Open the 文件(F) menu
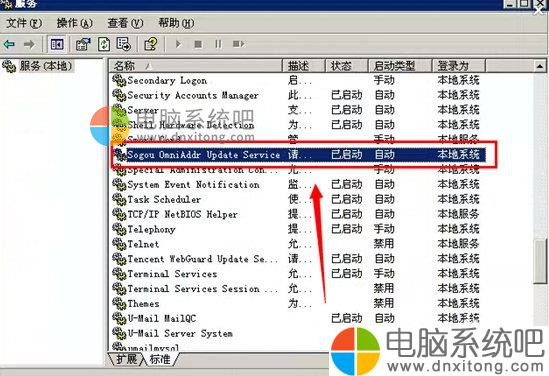Viewport: 549px width, 376px height. [24, 23]
